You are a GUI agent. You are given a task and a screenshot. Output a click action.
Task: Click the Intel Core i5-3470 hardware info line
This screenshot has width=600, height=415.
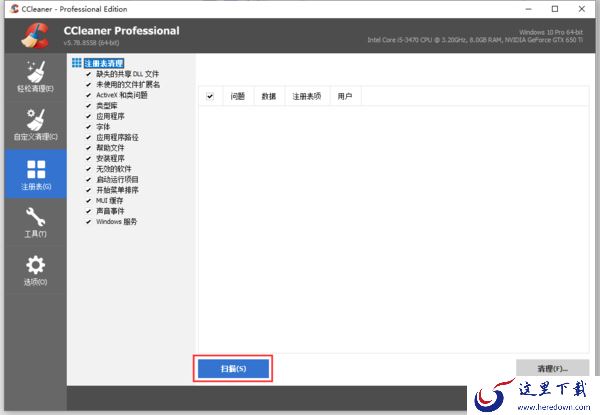(x=475, y=40)
